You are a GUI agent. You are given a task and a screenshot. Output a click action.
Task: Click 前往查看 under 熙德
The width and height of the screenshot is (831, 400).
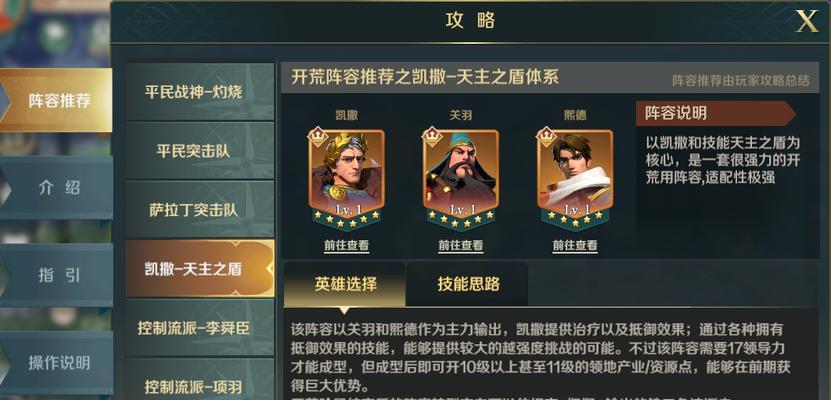tap(575, 246)
